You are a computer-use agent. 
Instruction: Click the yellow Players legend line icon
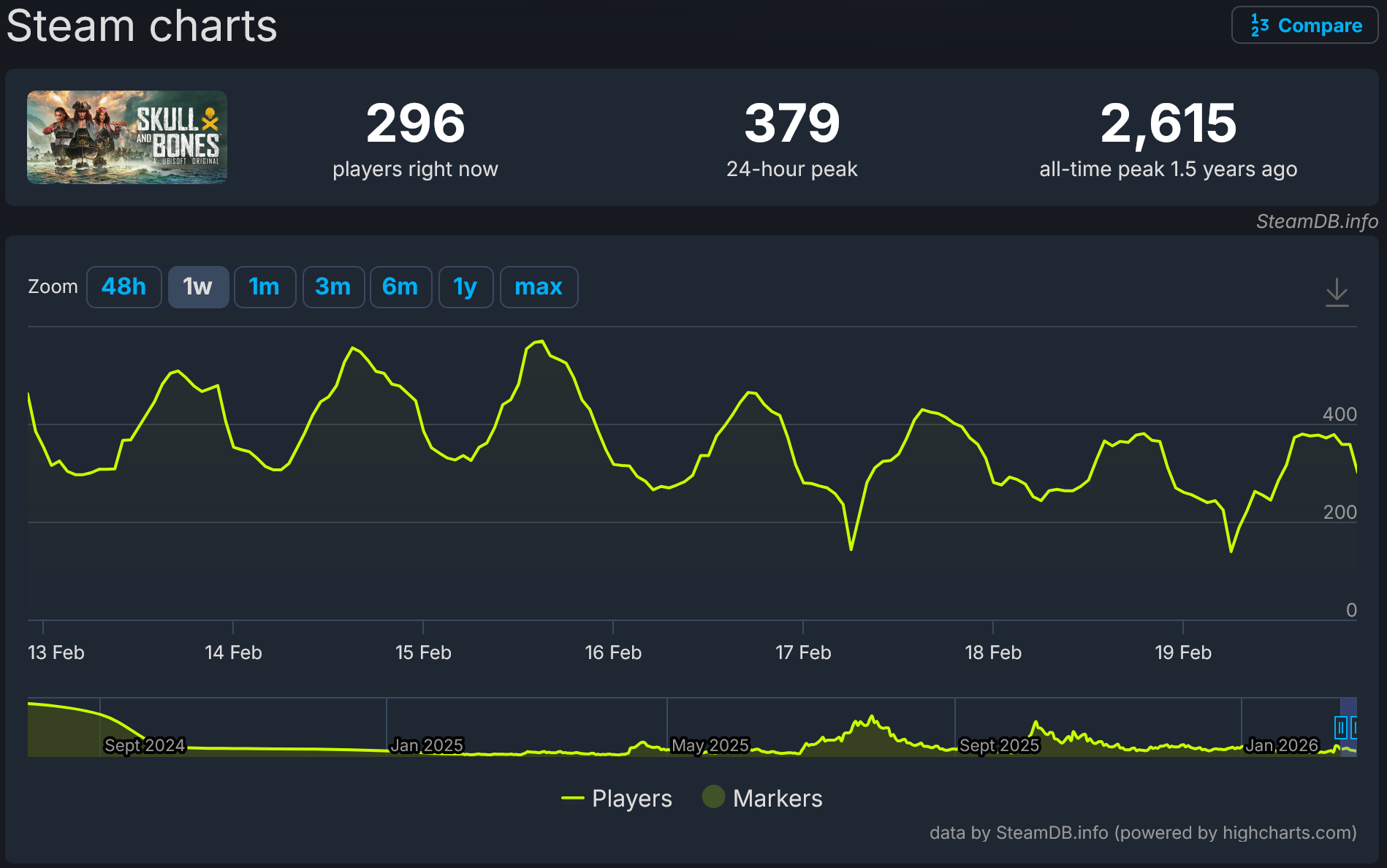tap(573, 799)
